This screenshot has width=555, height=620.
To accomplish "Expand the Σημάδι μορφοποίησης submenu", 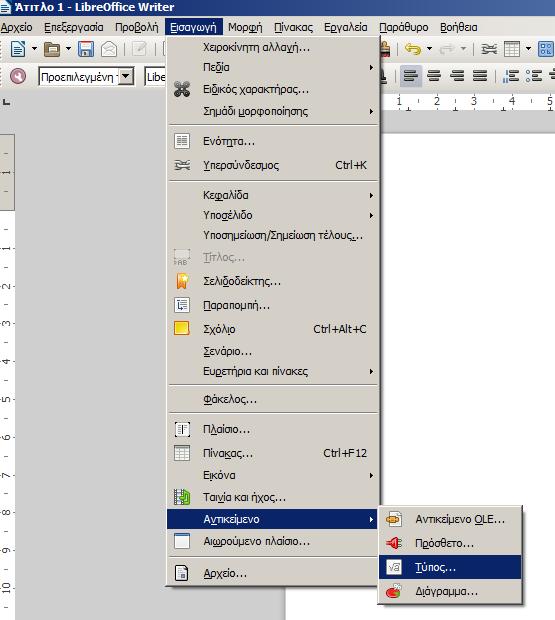I will point(273,111).
